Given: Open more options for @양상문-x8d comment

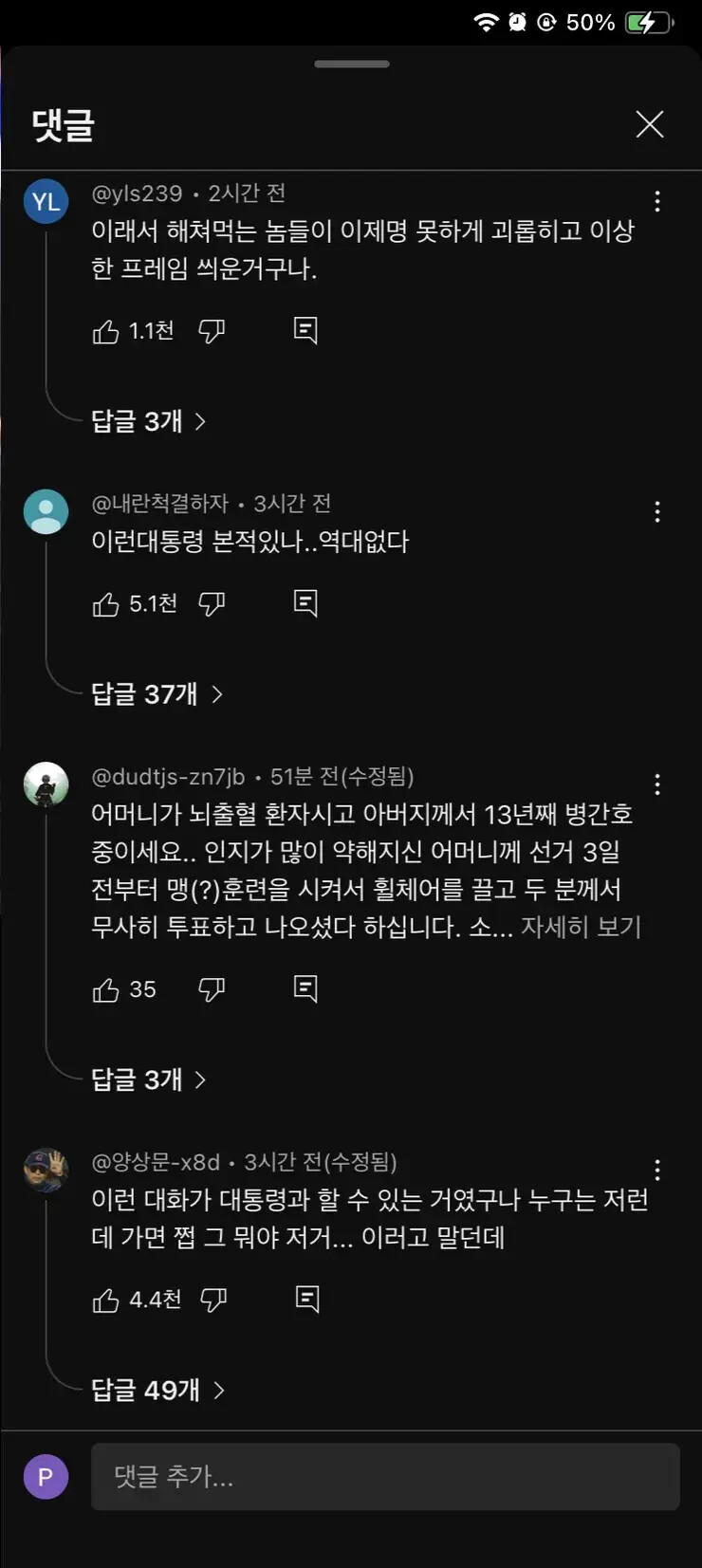Looking at the screenshot, I should 657,1170.
